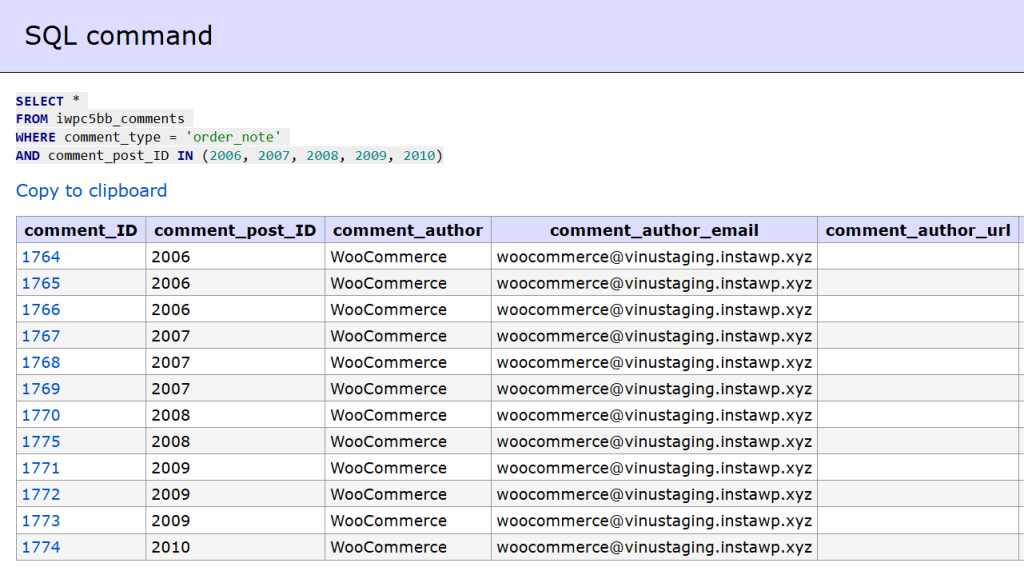This screenshot has height=571, width=1024.
Task: Open comment ID 1771 link
Action: (41, 468)
